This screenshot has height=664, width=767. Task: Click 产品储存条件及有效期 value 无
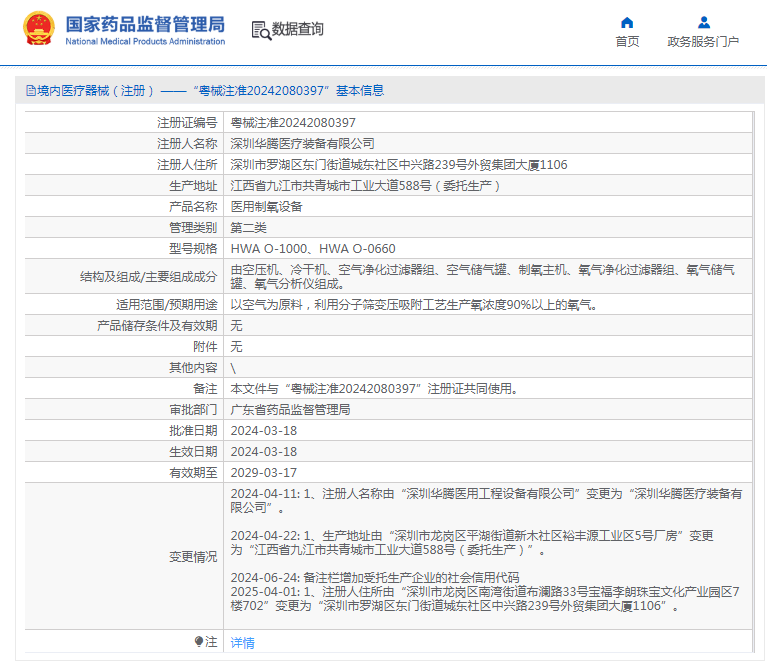tap(236, 326)
